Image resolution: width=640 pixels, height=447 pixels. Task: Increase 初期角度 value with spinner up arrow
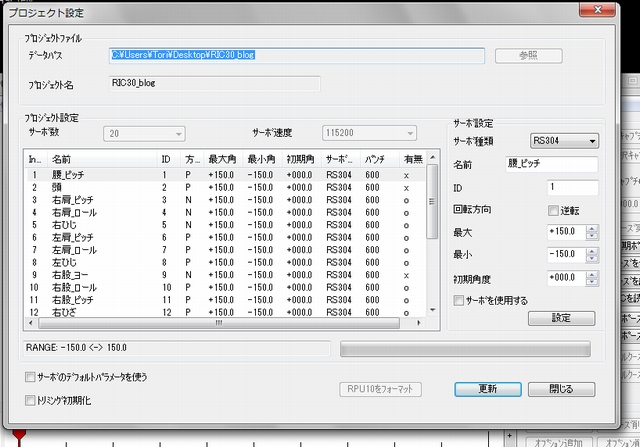(591, 274)
